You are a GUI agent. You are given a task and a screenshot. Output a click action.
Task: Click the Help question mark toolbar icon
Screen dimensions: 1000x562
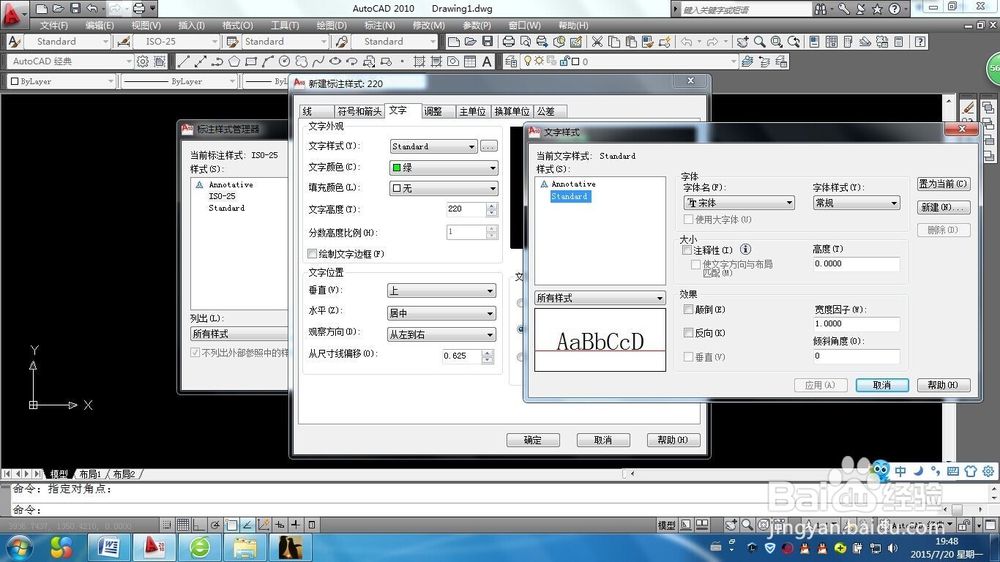[x=920, y=41]
